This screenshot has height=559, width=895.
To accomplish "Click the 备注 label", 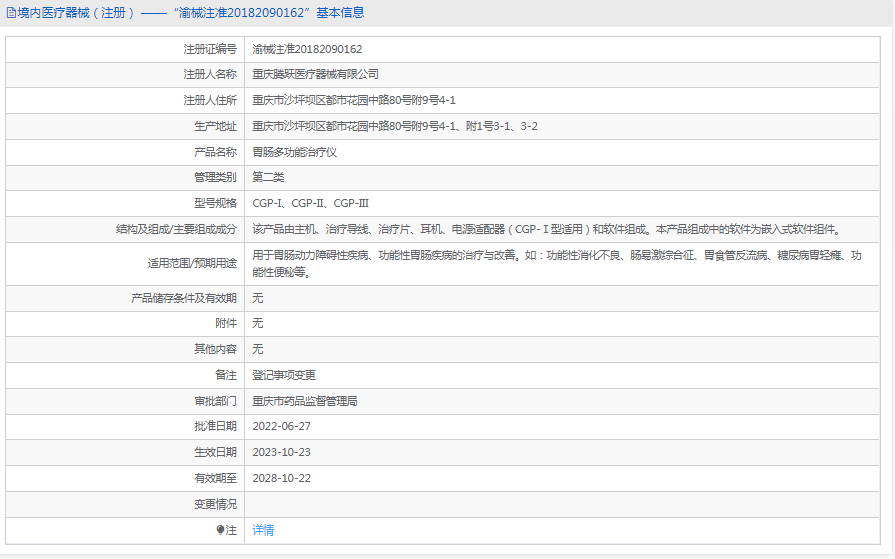I will pos(225,375).
